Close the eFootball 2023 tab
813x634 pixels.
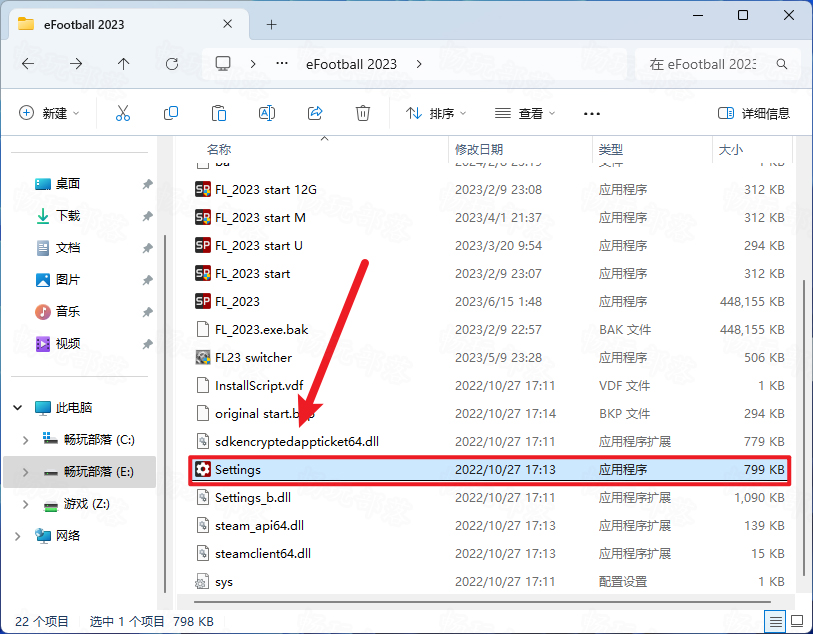(227, 24)
